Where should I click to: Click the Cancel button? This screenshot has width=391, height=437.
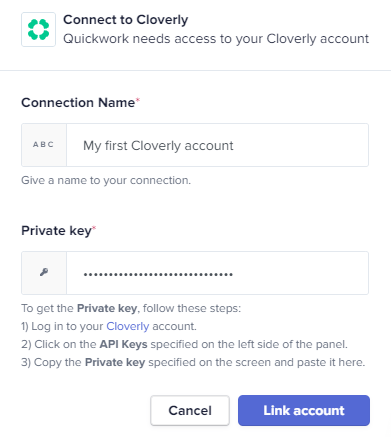click(x=190, y=410)
